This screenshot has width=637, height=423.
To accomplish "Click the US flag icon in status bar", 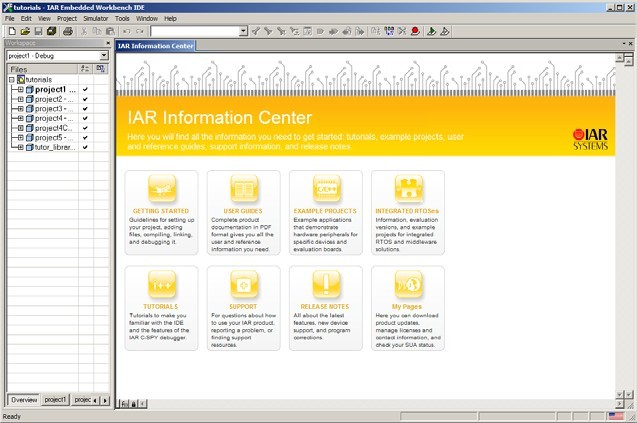I will coord(616,416).
